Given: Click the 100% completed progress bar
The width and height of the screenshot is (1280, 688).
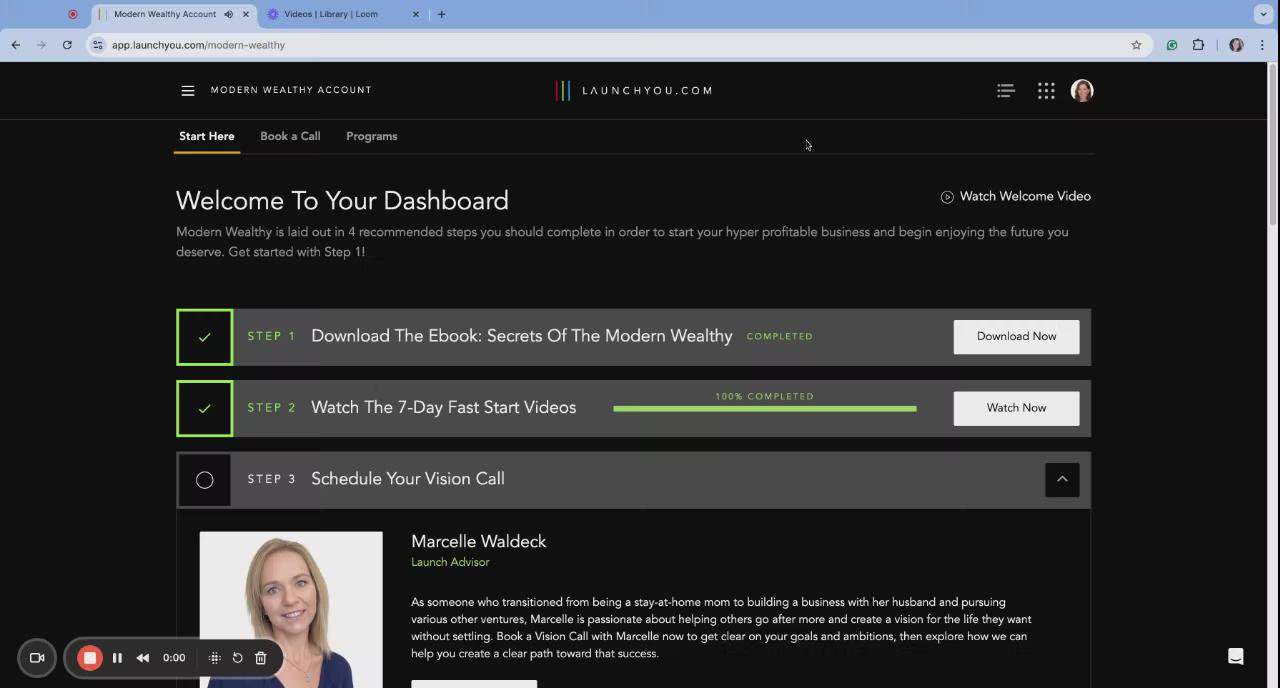Looking at the screenshot, I should click(765, 408).
